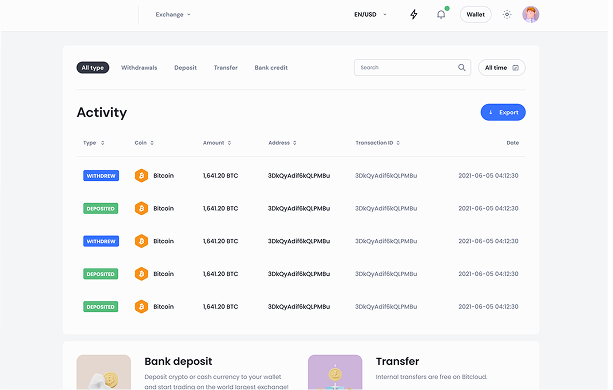Click the Bitcoin icon in the top activity row
613x390 pixels.
click(x=142, y=176)
